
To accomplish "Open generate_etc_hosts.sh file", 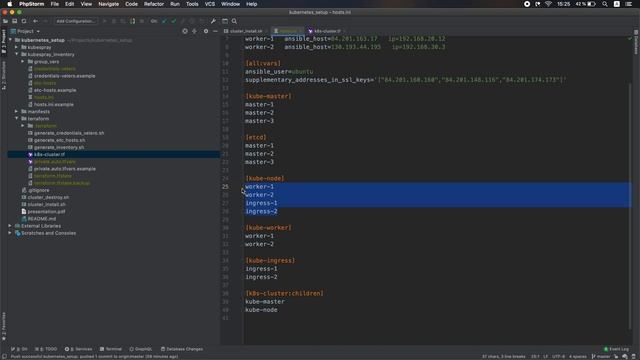I will point(60,140).
